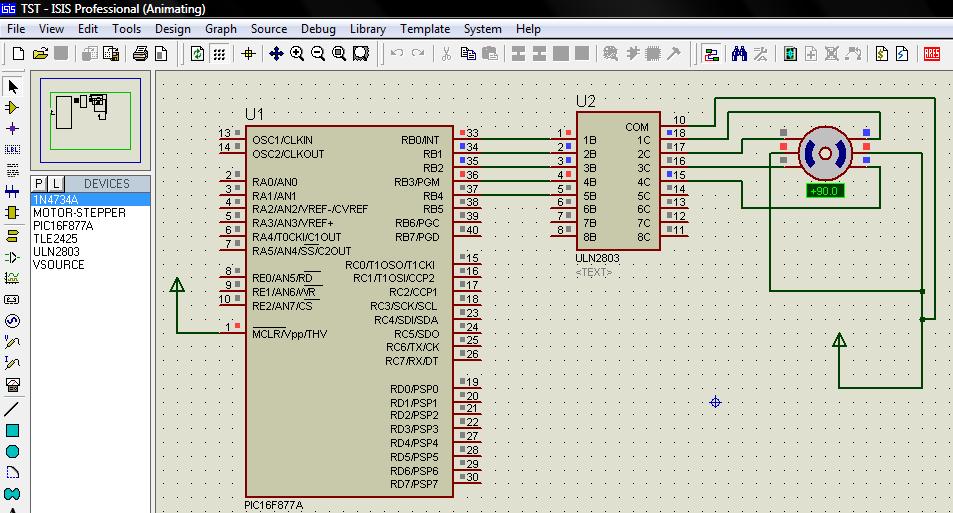The width and height of the screenshot is (953, 513).
Task: Click the L library manager button
Action: click(x=56, y=184)
